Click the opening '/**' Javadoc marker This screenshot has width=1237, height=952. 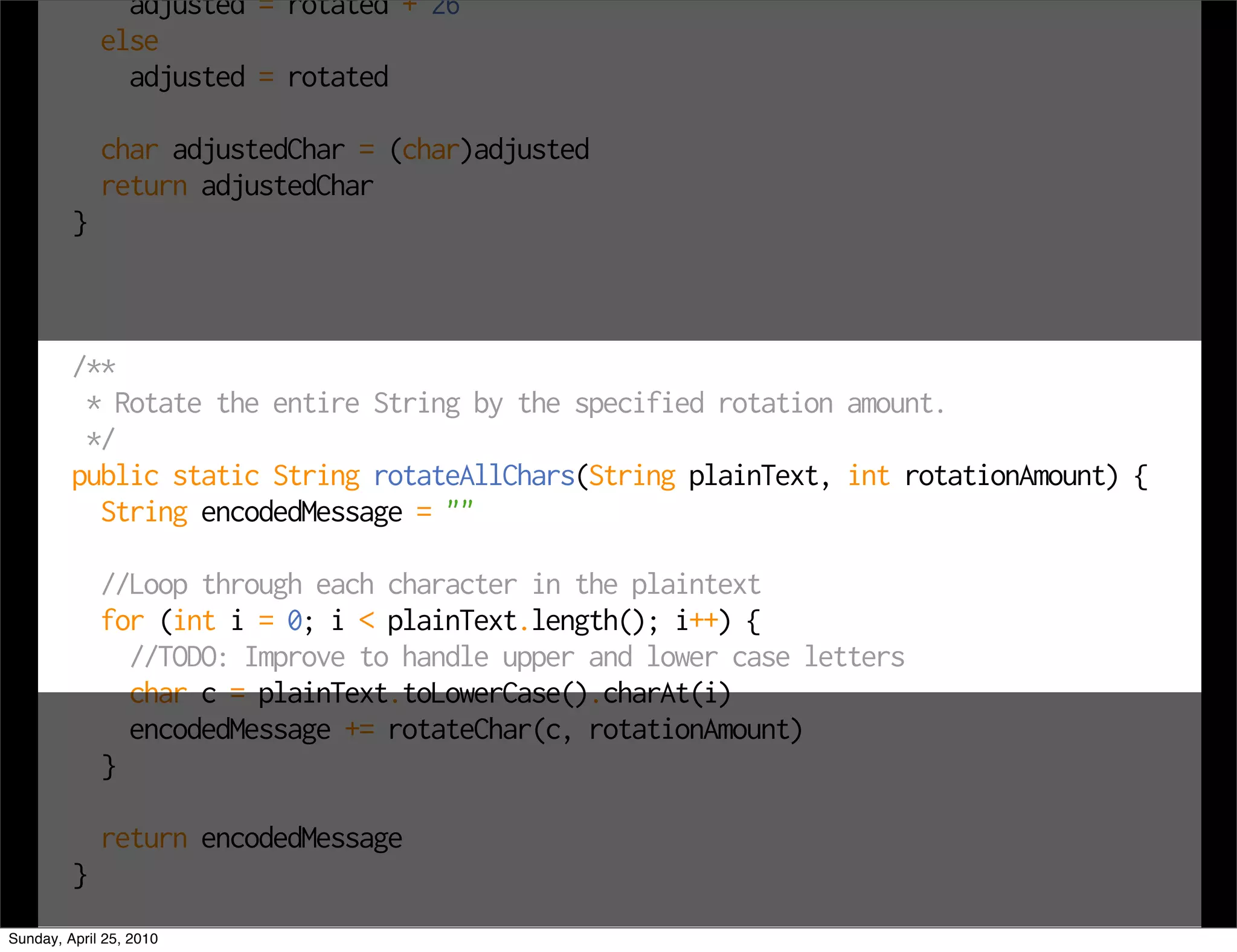[94, 366]
